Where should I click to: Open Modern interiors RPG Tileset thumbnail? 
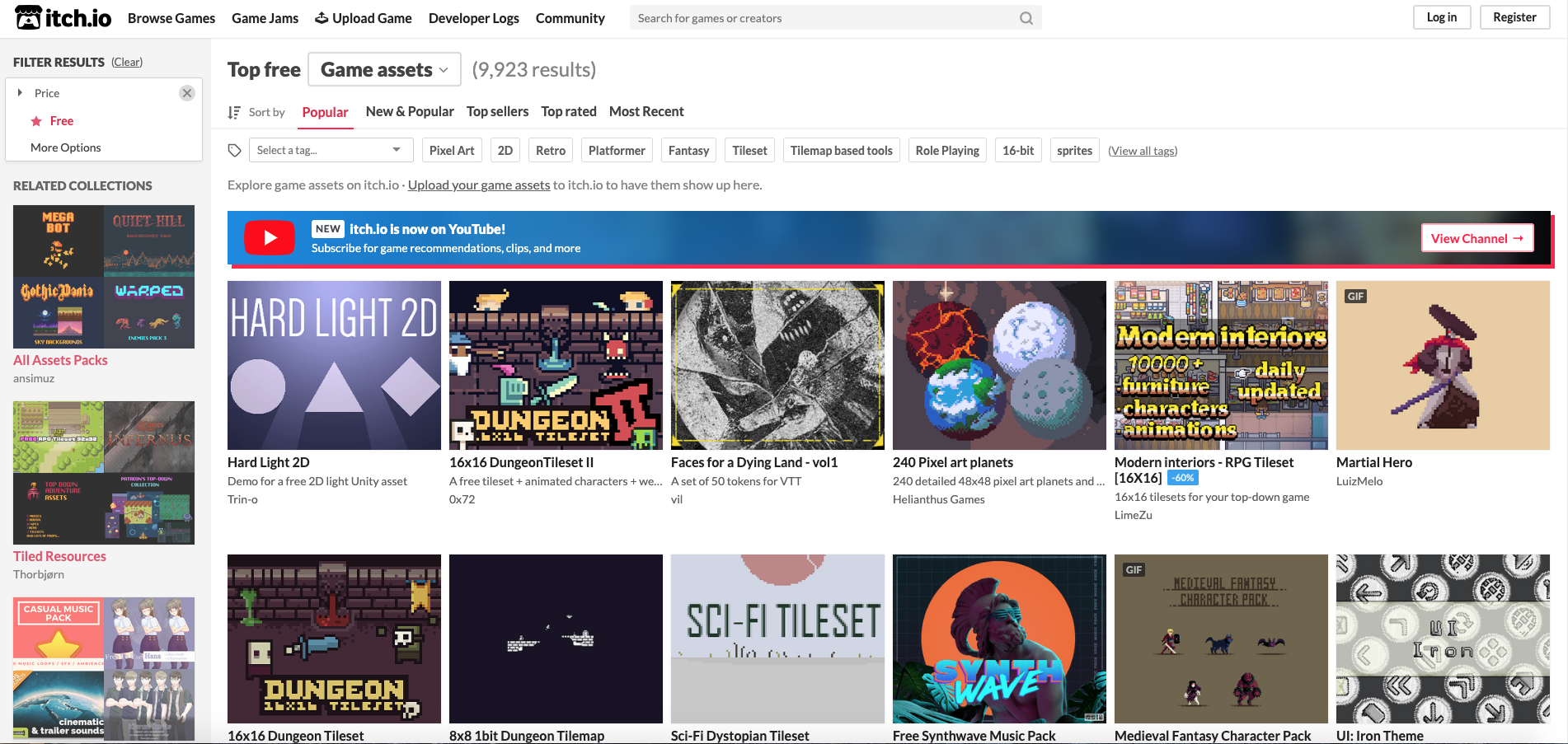click(x=1221, y=365)
